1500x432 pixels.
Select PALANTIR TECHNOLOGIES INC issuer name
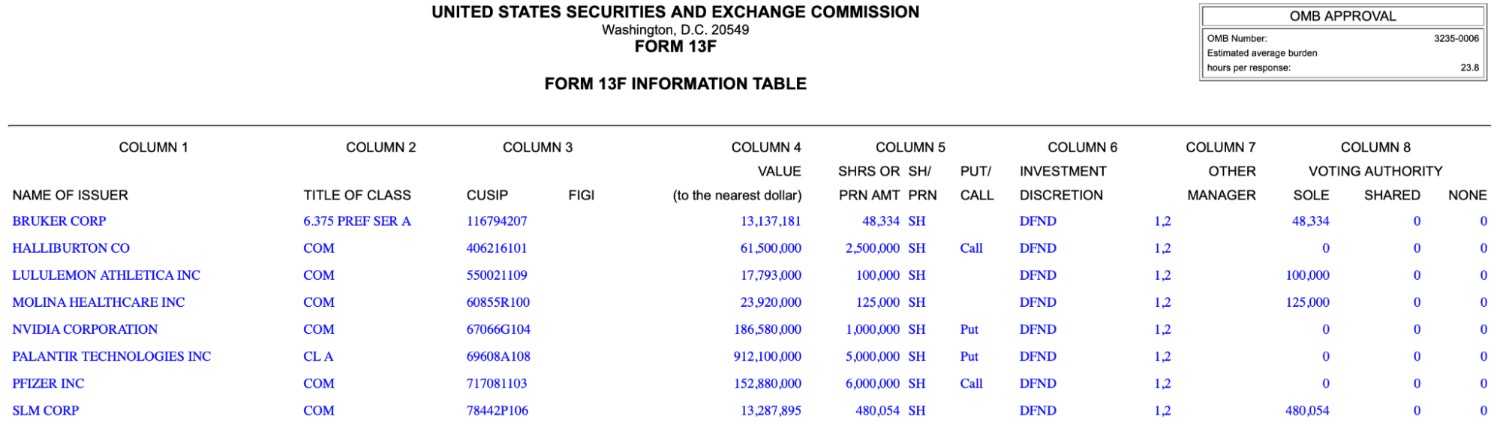click(x=111, y=356)
